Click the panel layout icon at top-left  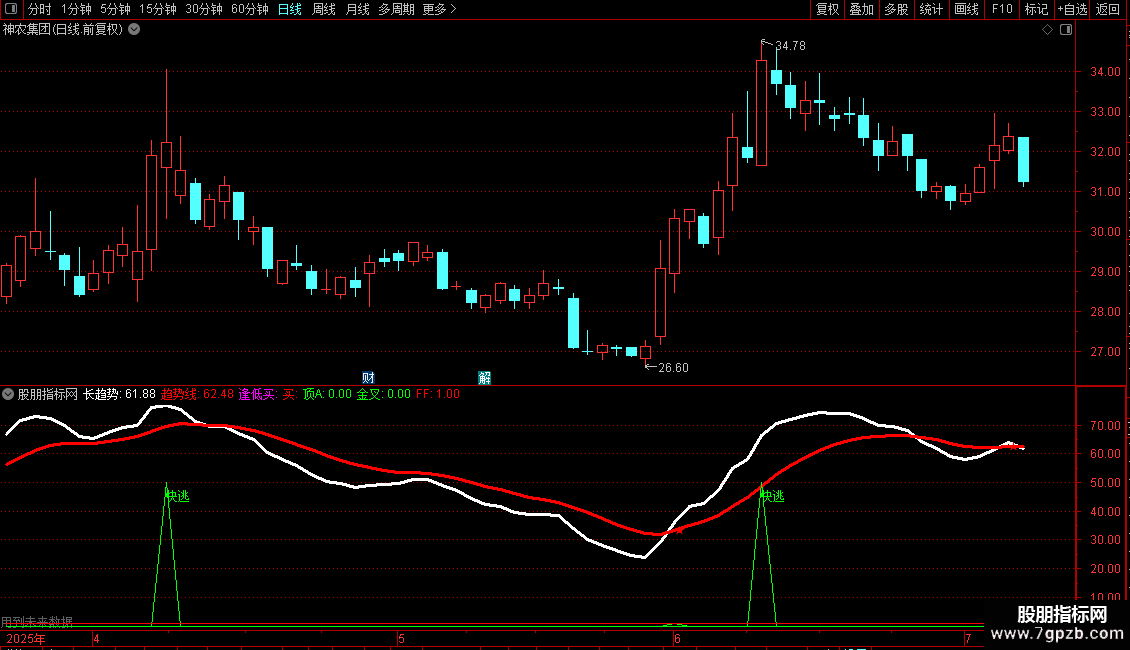pos(11,9)
